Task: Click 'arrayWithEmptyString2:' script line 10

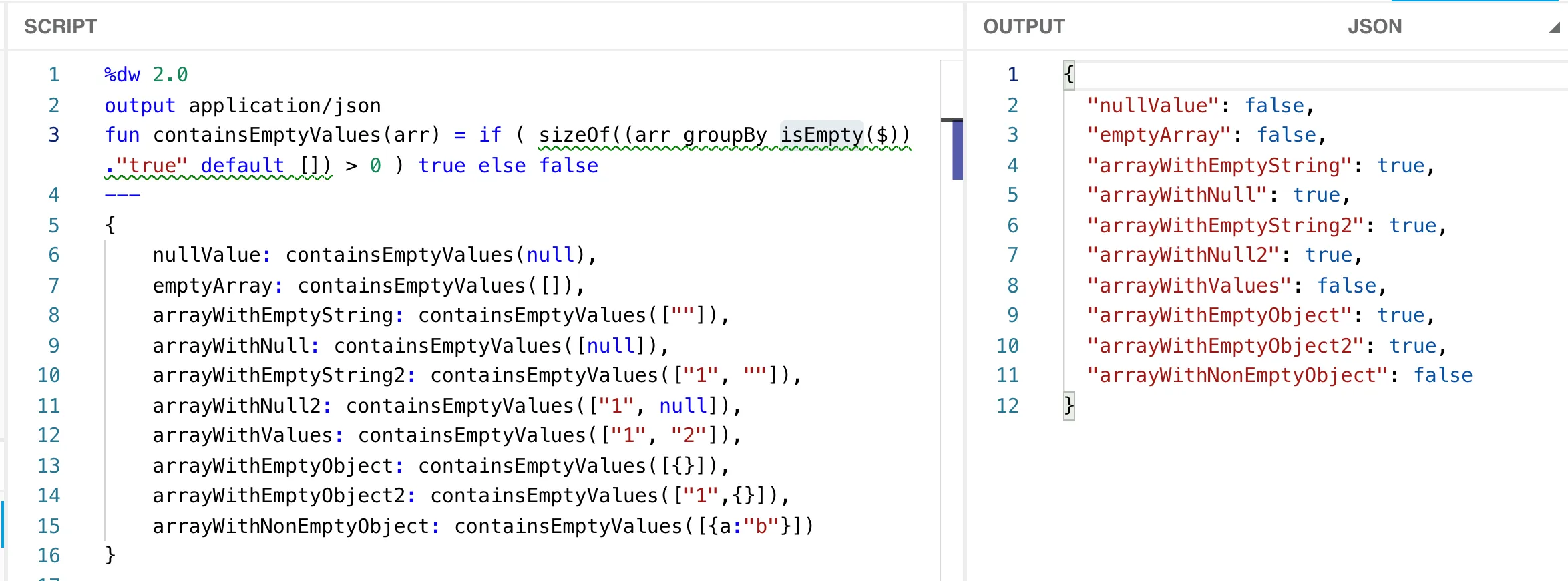Action: point(477,375)
